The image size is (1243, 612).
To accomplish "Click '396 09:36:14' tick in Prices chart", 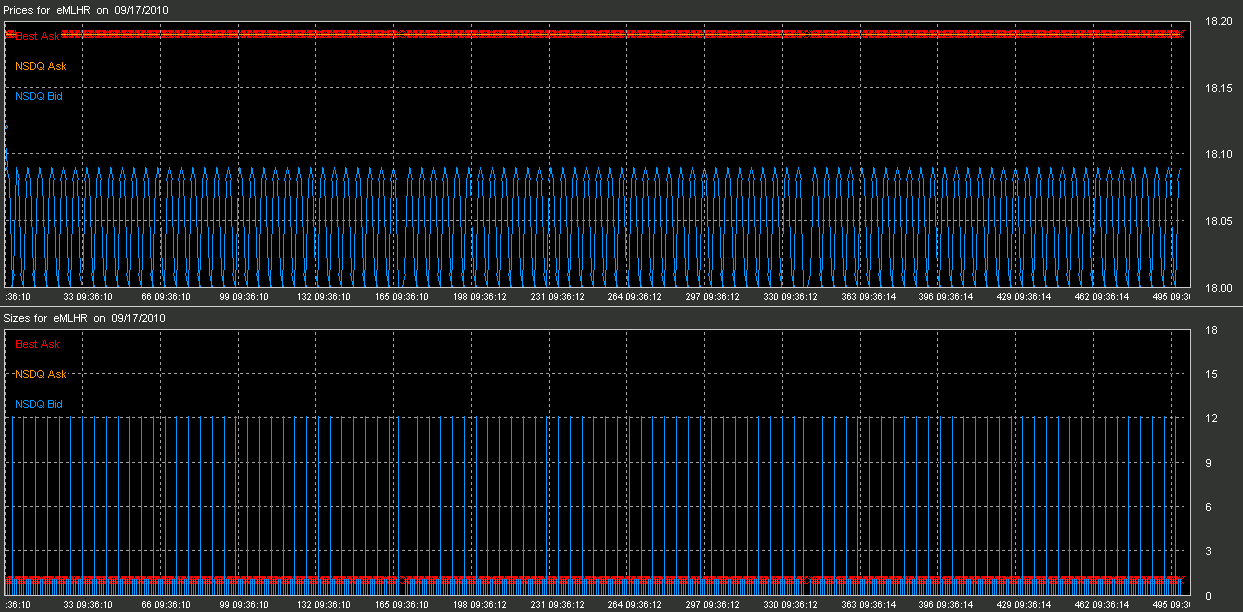I will (945, 297).
